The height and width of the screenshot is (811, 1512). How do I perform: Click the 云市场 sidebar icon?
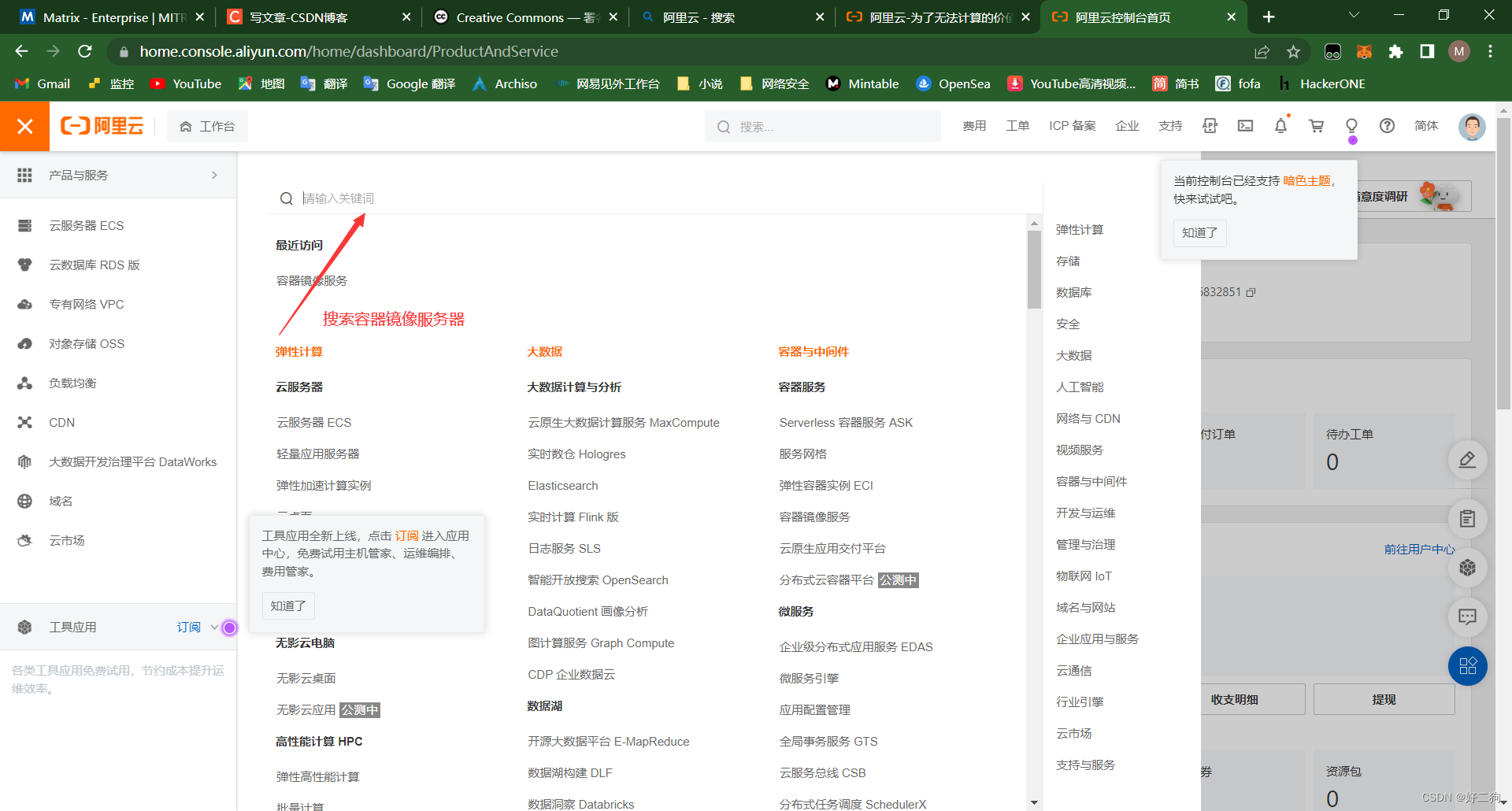[x=25, y=541]
